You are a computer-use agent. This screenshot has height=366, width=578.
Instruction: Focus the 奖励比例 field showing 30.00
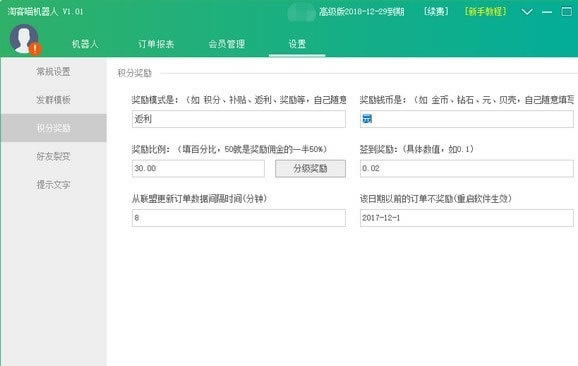click(198, 168)
